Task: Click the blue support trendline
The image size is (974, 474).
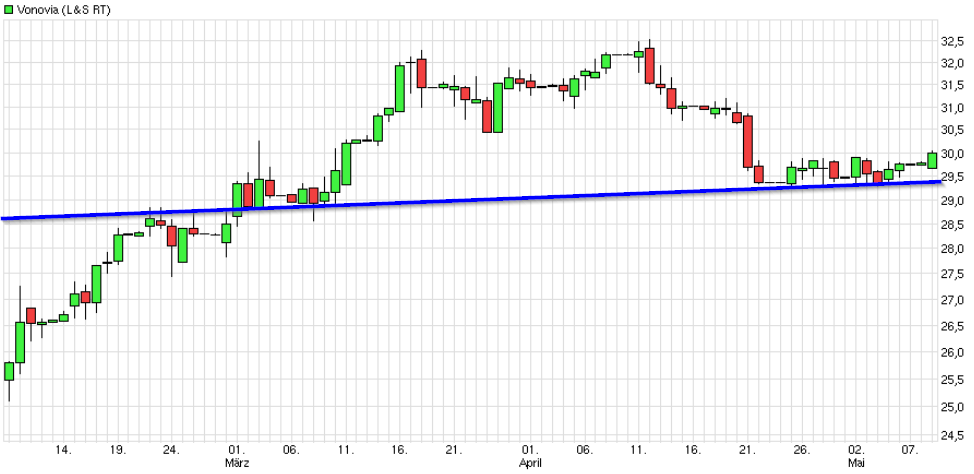Action: 472,200
